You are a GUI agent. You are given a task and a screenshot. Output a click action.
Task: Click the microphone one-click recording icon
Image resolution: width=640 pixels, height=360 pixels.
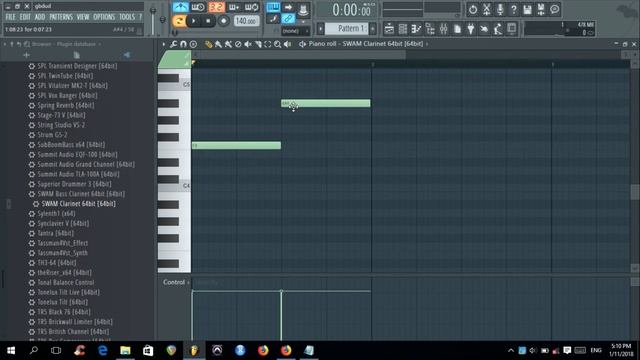(500, 9)
